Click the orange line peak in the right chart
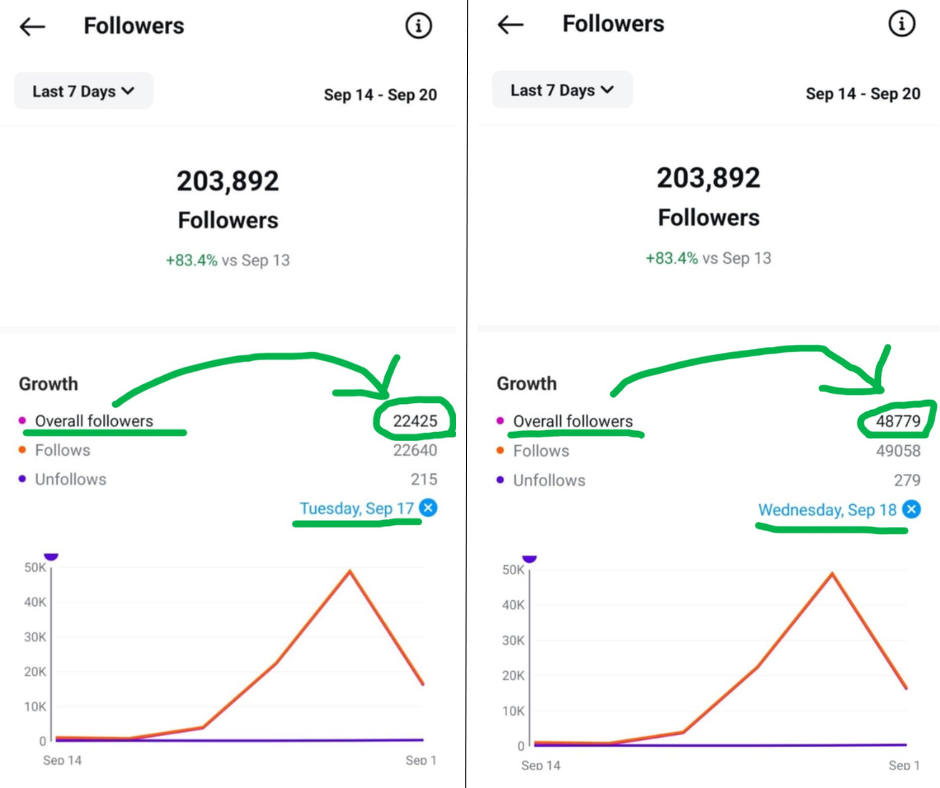940x788 pixels. (832, 574)
